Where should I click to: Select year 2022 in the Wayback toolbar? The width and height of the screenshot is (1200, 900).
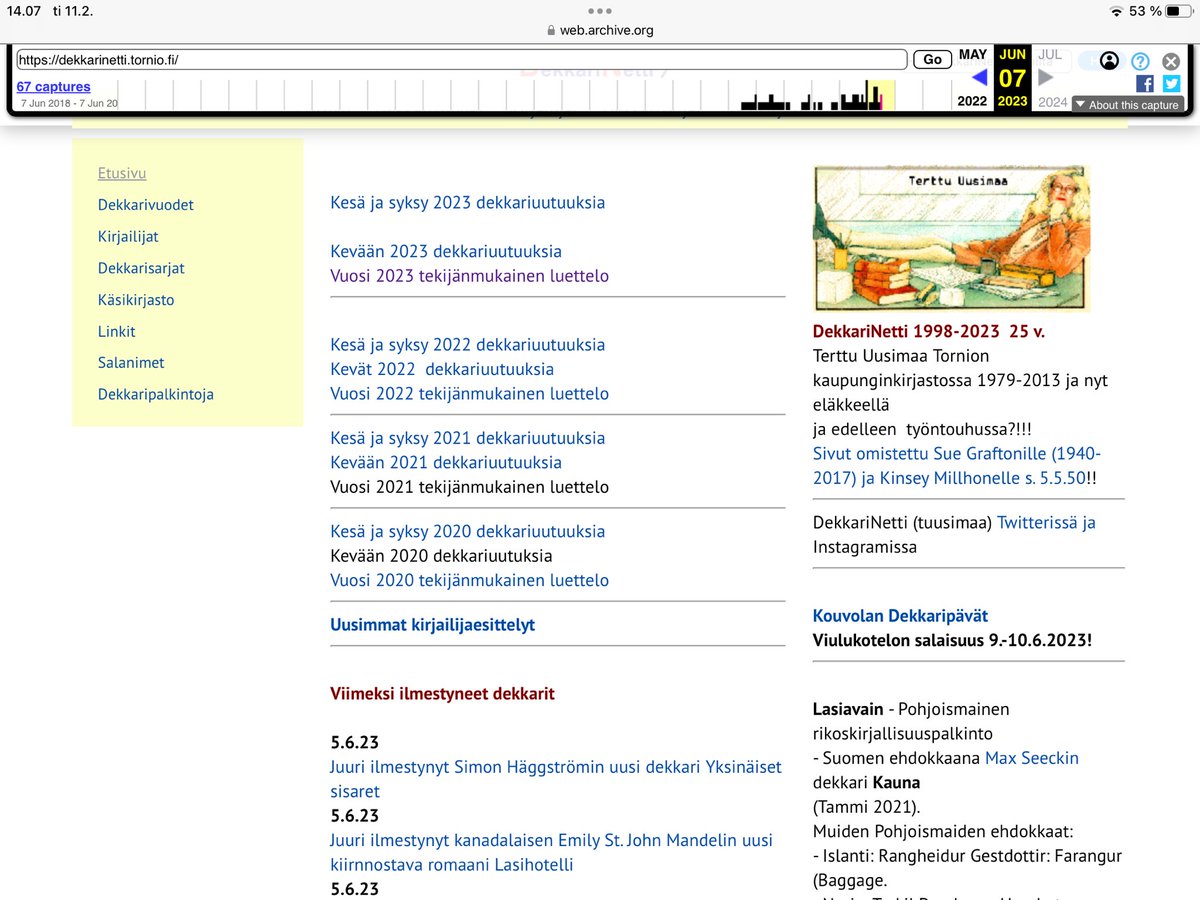(972, 101)
